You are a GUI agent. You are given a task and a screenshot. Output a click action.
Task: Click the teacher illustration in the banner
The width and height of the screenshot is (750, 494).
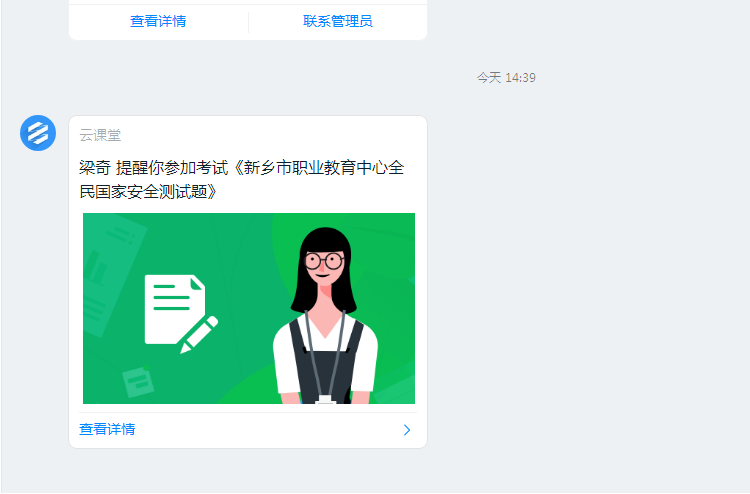(x=325, y=316)
